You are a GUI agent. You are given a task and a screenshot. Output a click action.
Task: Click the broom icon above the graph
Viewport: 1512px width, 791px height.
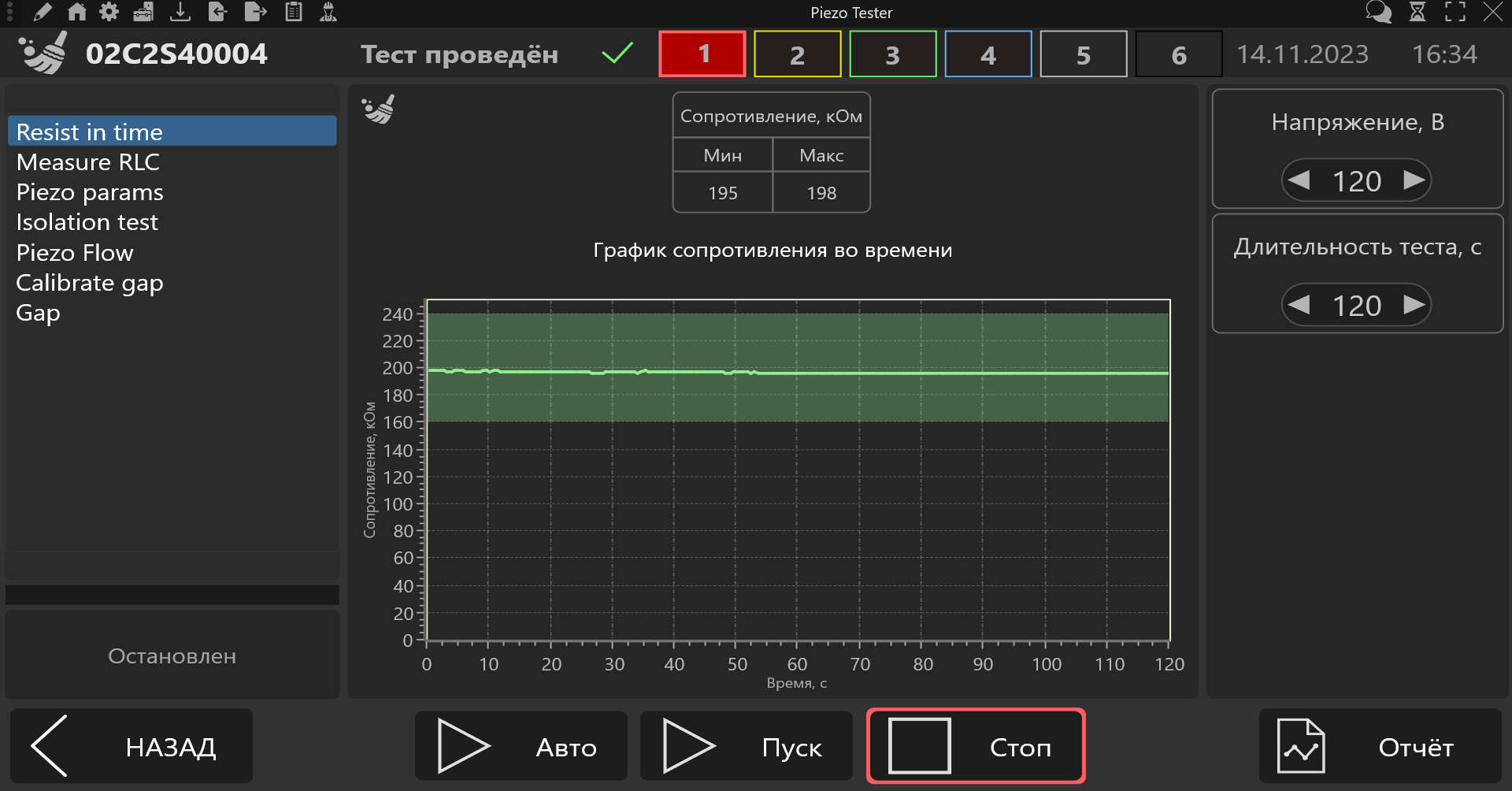[379, 110]
